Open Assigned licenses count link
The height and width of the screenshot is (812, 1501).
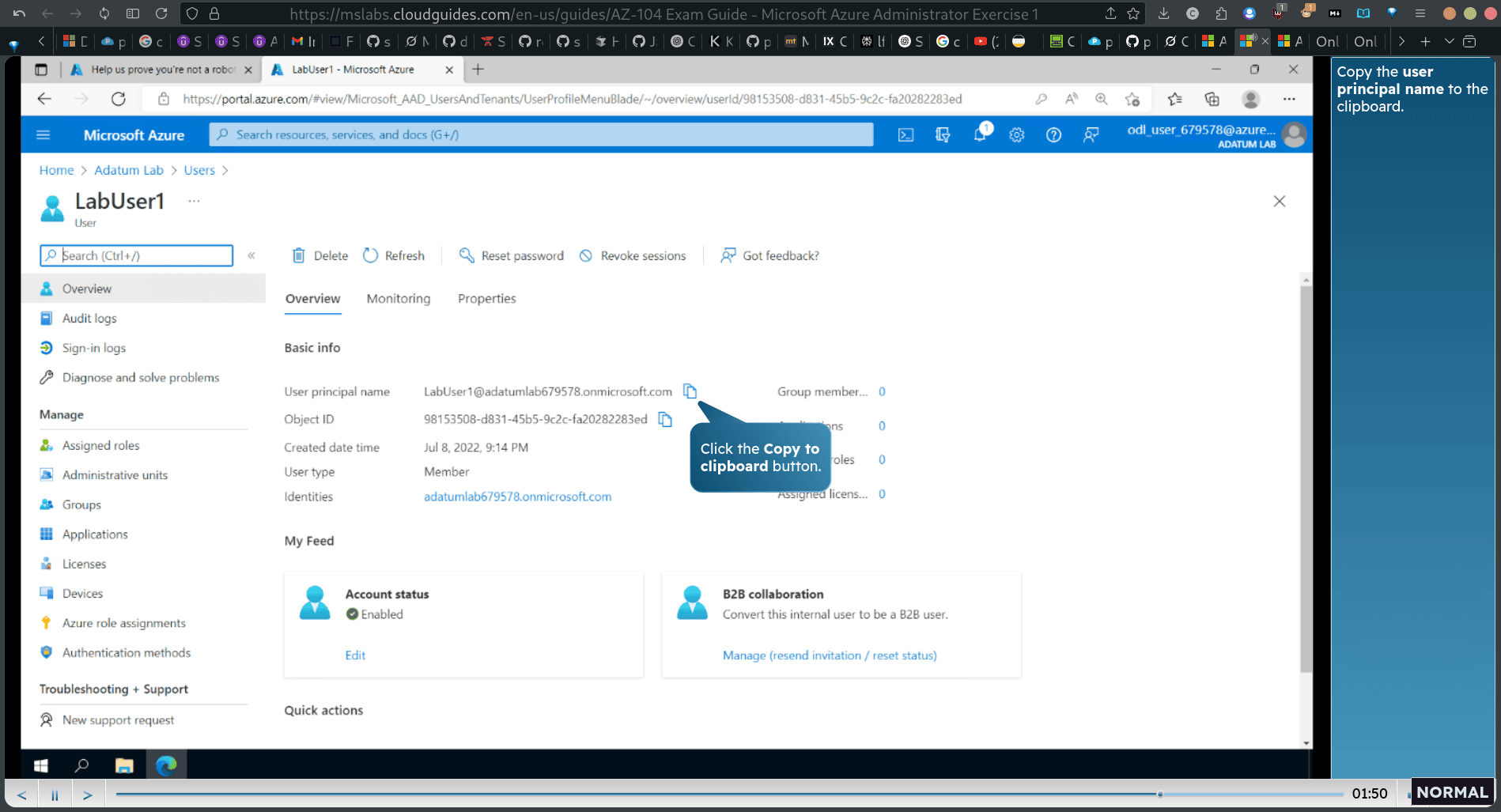tap(882, 494)
